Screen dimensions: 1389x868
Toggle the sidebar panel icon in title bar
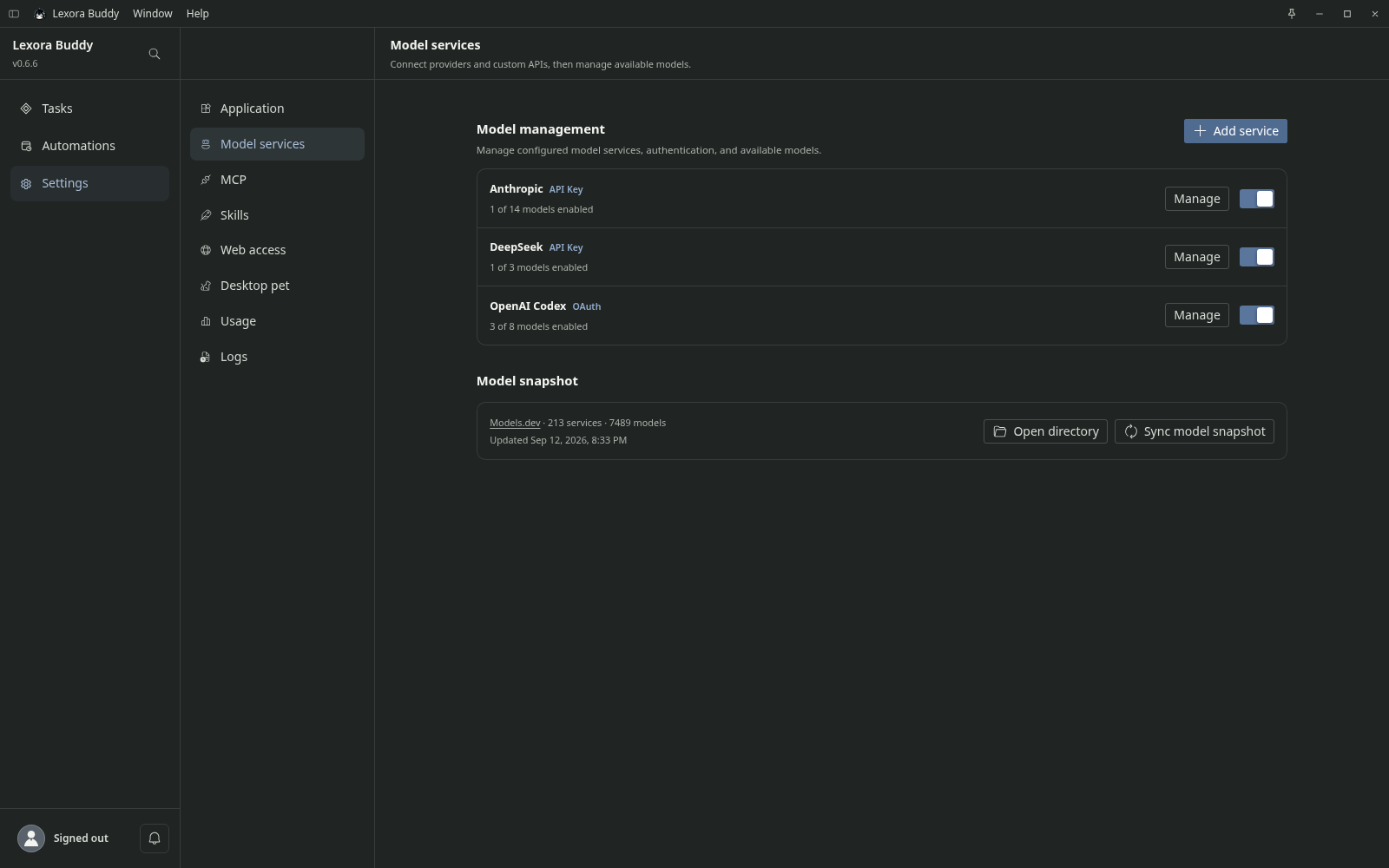14,14
